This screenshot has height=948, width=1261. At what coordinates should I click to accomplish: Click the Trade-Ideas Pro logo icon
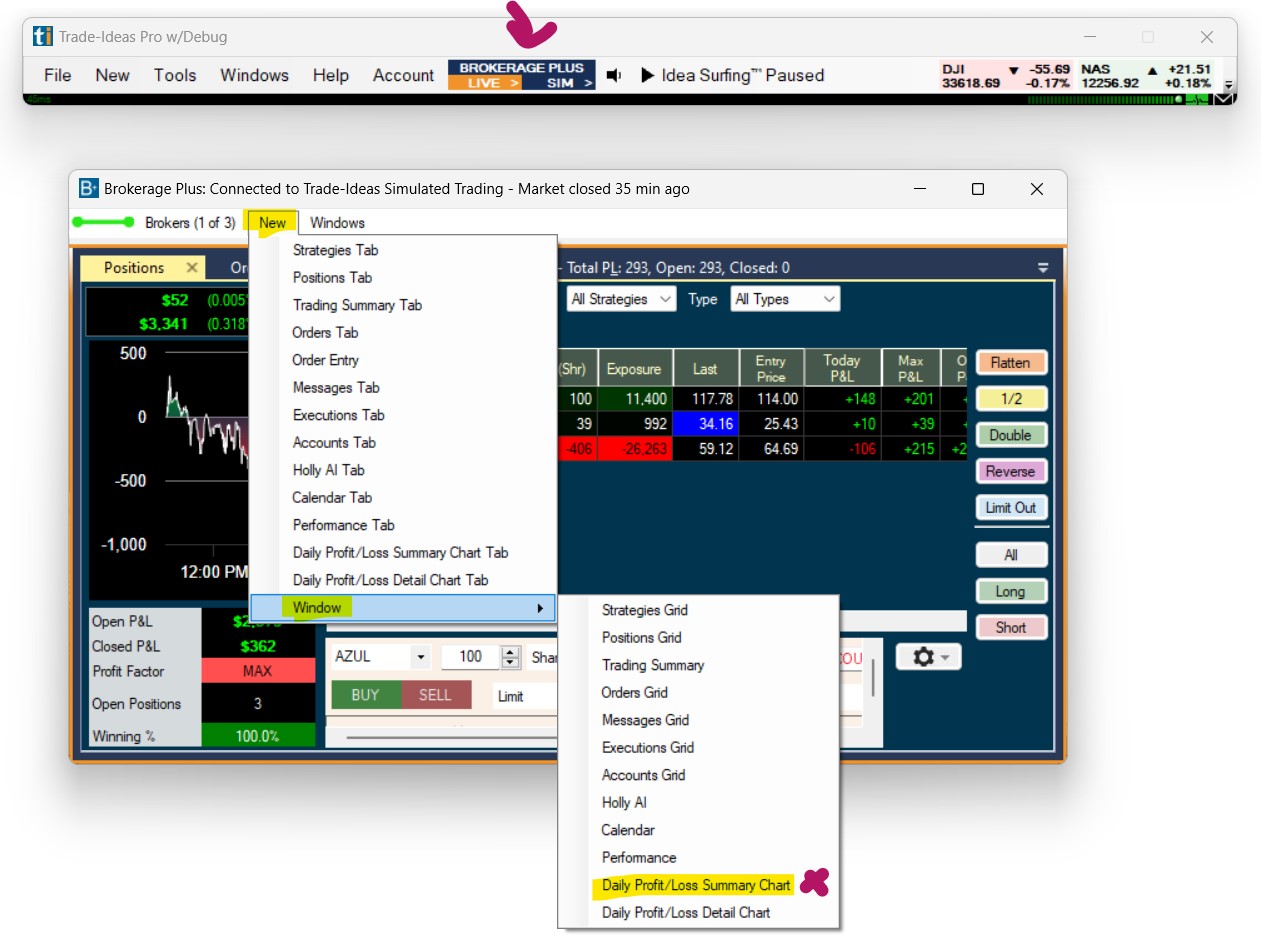click(x=43, y=37)
